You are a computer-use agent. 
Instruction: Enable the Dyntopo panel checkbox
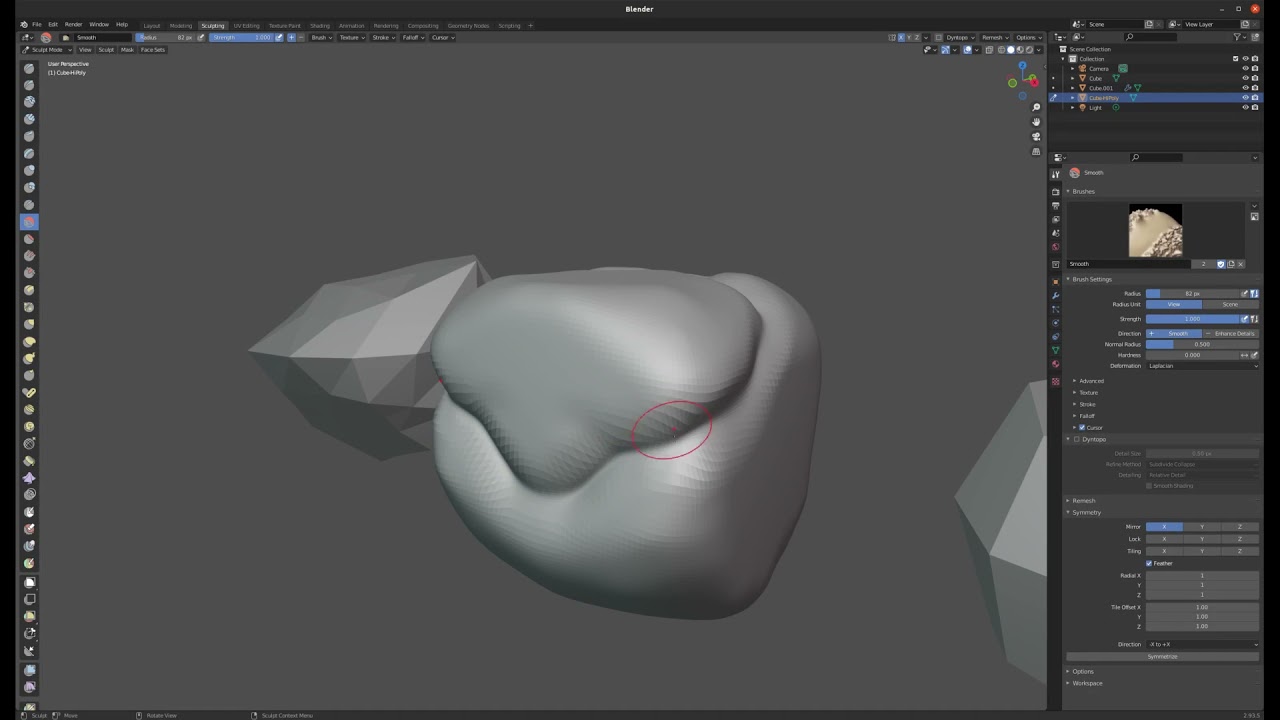pyautogui.click(x=1077, y=439)
